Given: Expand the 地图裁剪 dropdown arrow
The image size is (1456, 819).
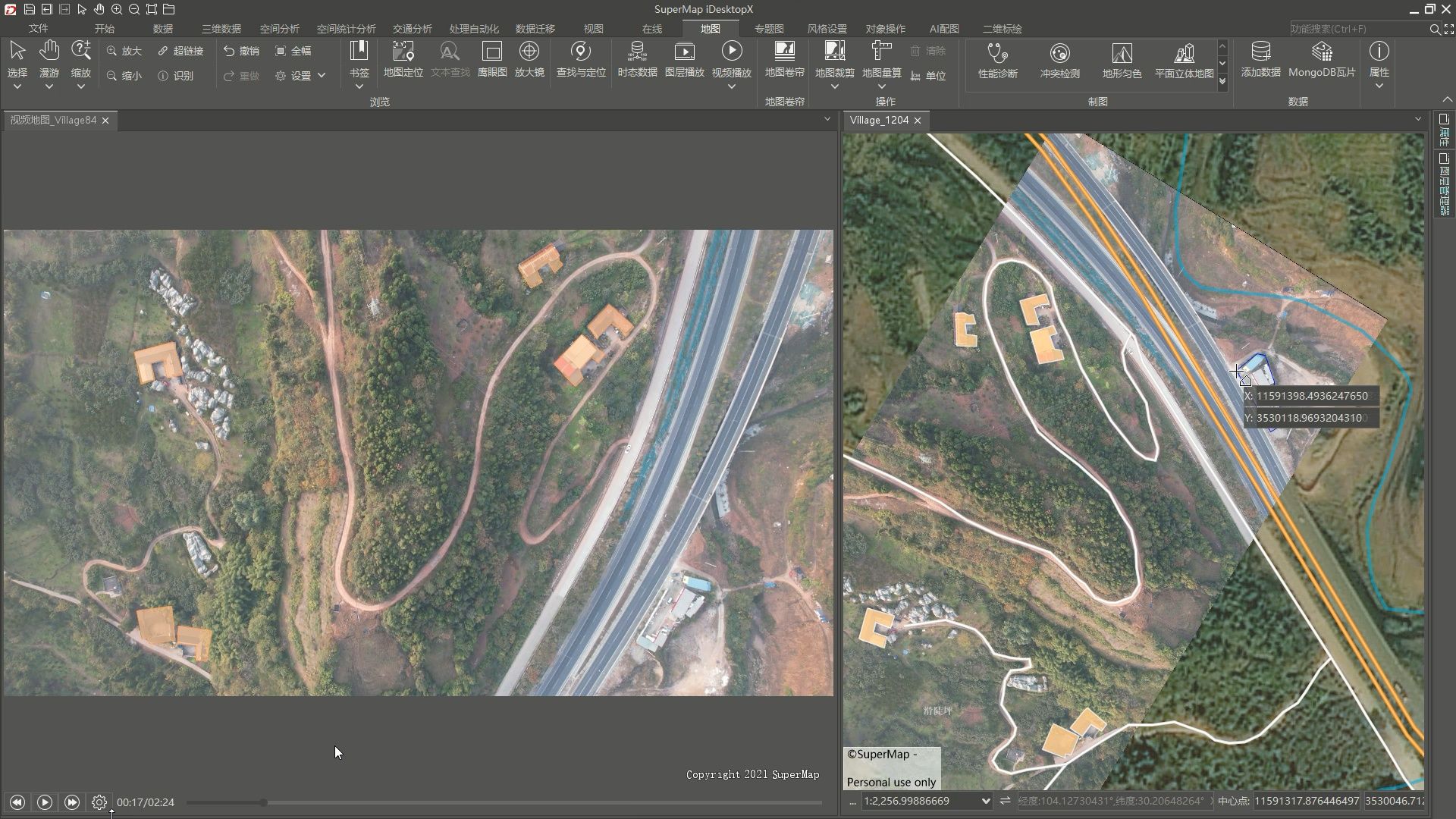Looking at the screenshot, I should [x=835, y=86].
